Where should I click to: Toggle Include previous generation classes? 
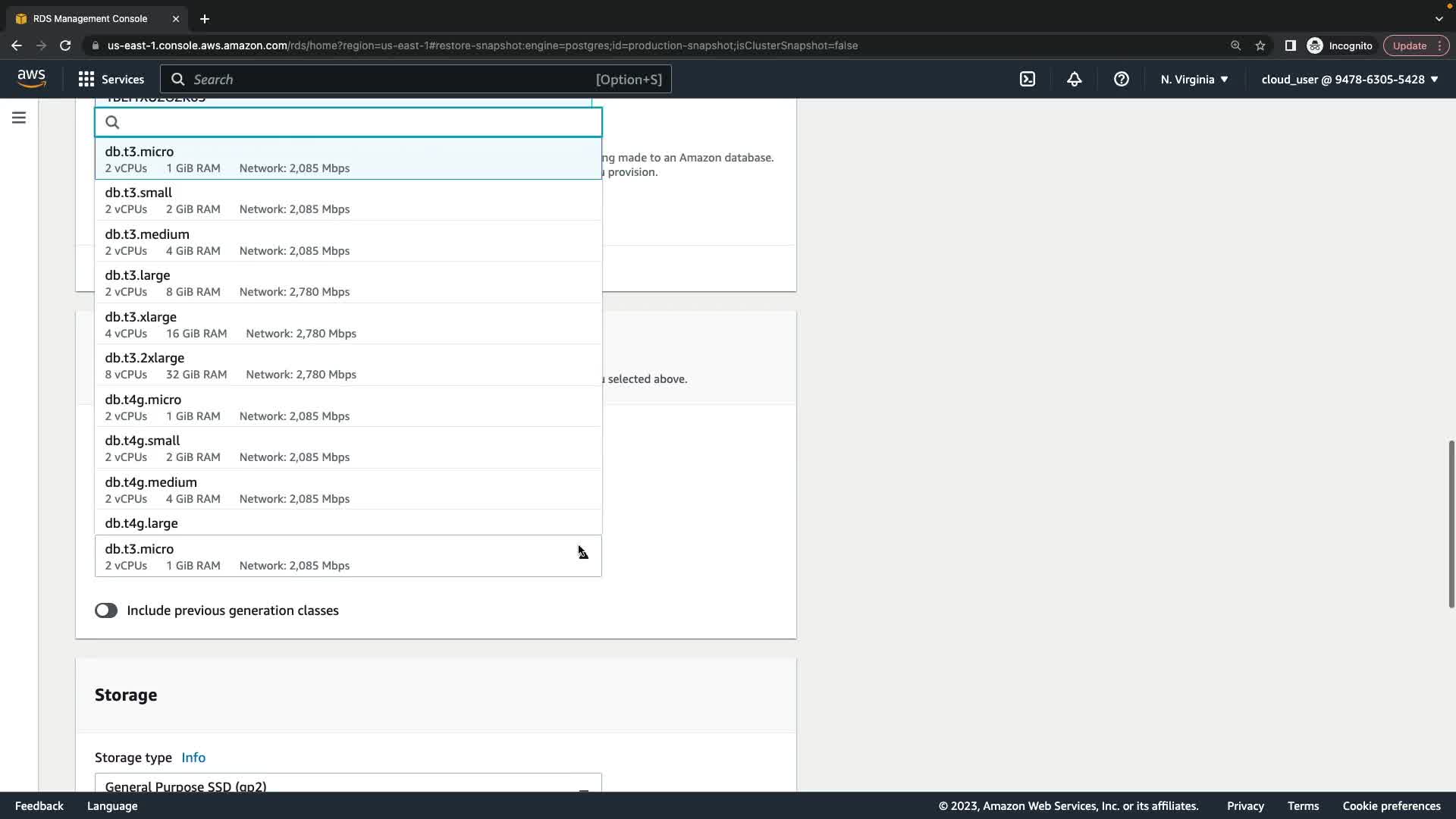tap(106, 610)
